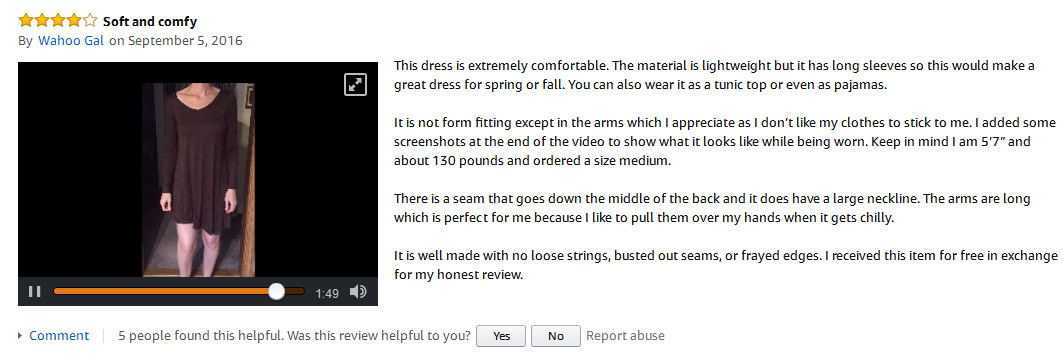The image size is (1063, 361).
Task: Open Wahoo Gal's reviewer profile
Action: (x=71, y=41)
